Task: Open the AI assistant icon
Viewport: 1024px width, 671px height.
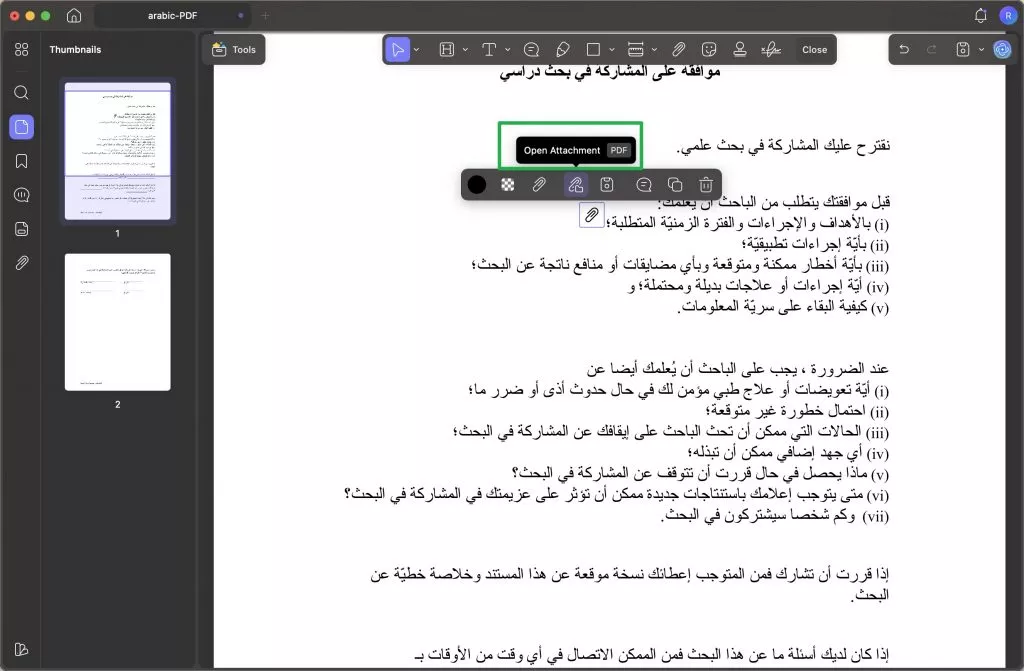Action: pos(1002,49)
